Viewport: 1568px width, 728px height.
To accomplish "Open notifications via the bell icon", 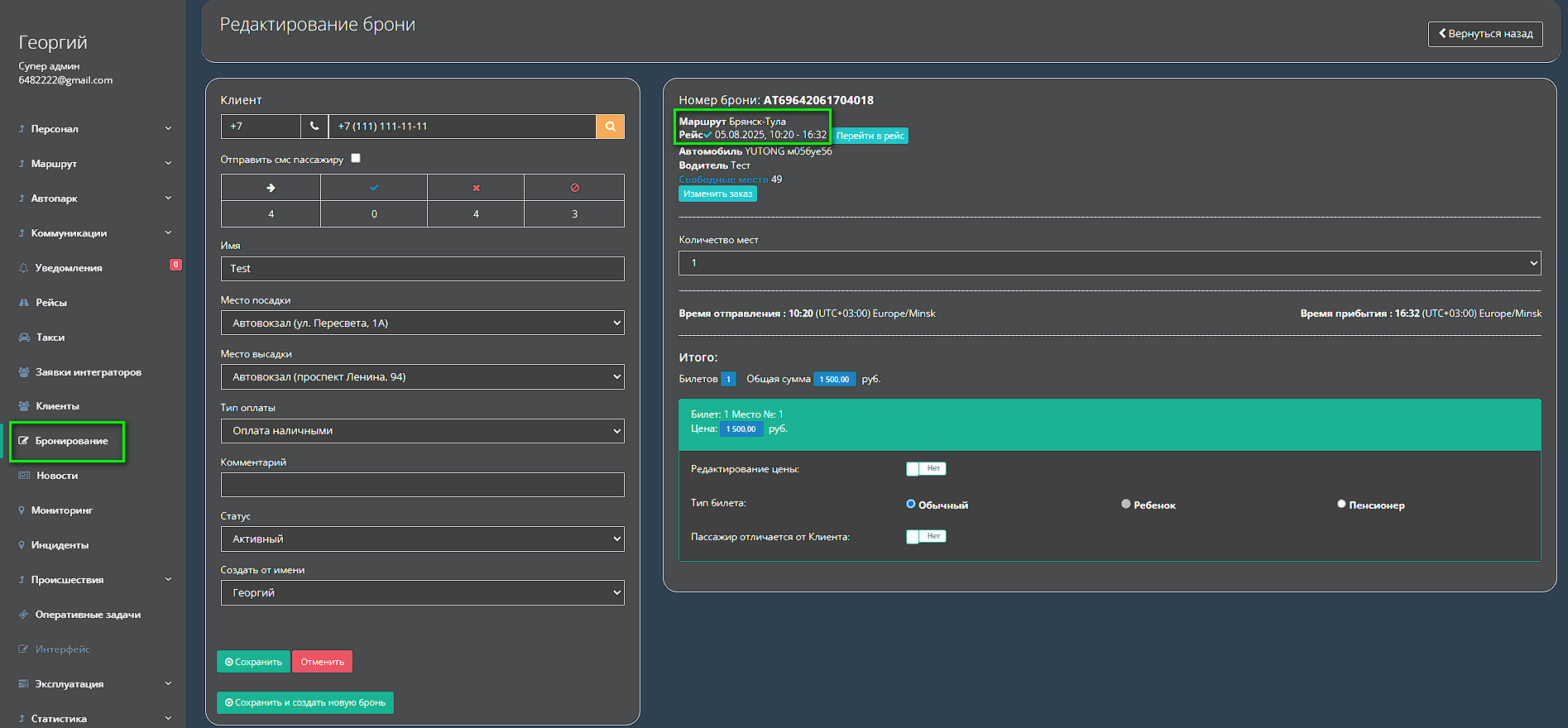I will pos(23,268).
